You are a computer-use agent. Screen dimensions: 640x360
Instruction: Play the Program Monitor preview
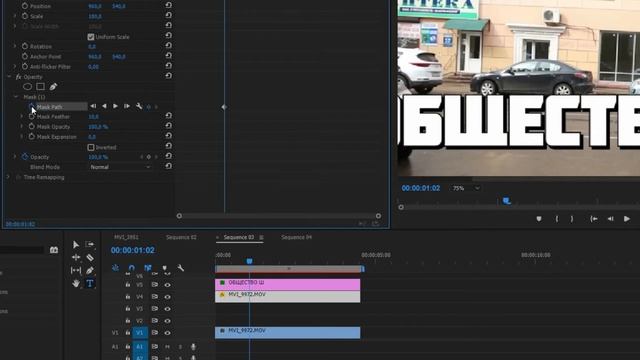point(627,219)
